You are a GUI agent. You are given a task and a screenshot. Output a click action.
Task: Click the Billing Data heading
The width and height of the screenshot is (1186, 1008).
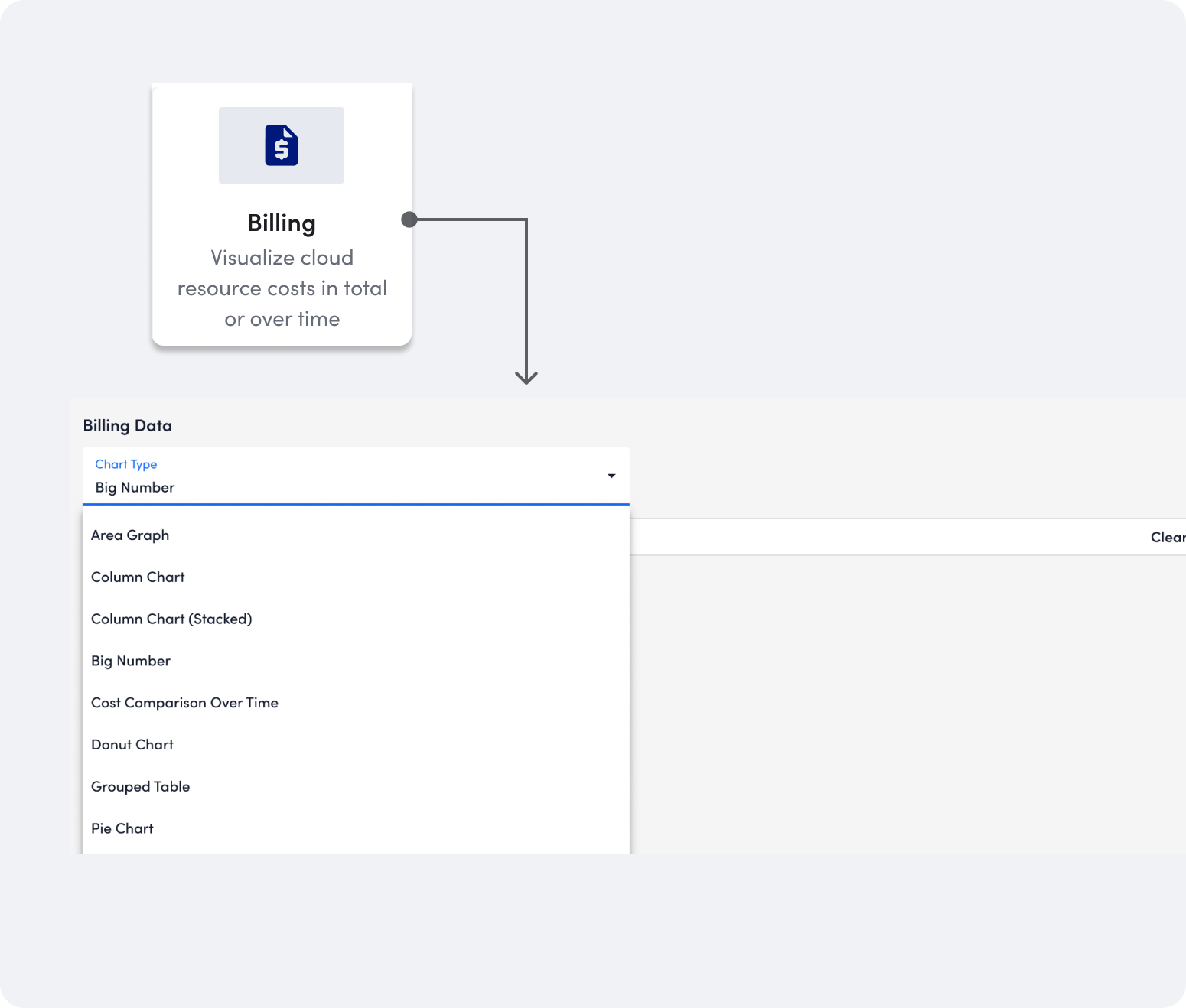pos(128,426)
